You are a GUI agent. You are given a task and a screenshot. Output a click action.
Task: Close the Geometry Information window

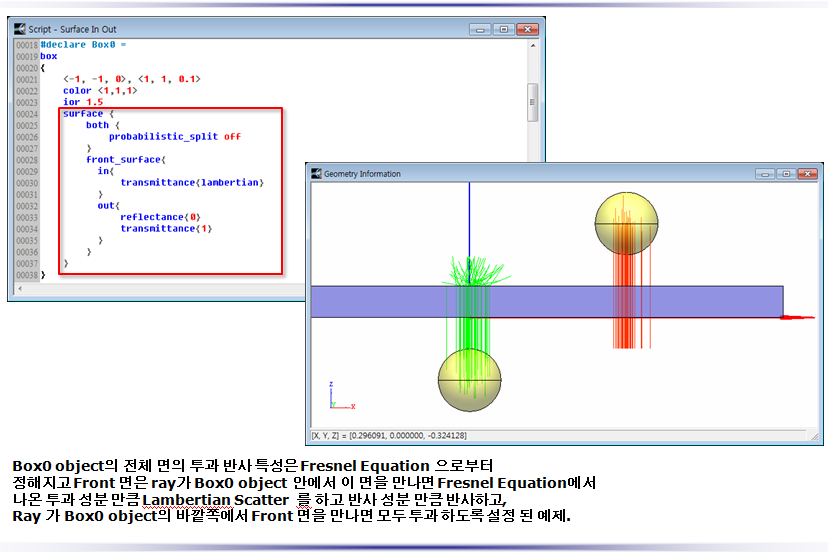coord(806,174)
